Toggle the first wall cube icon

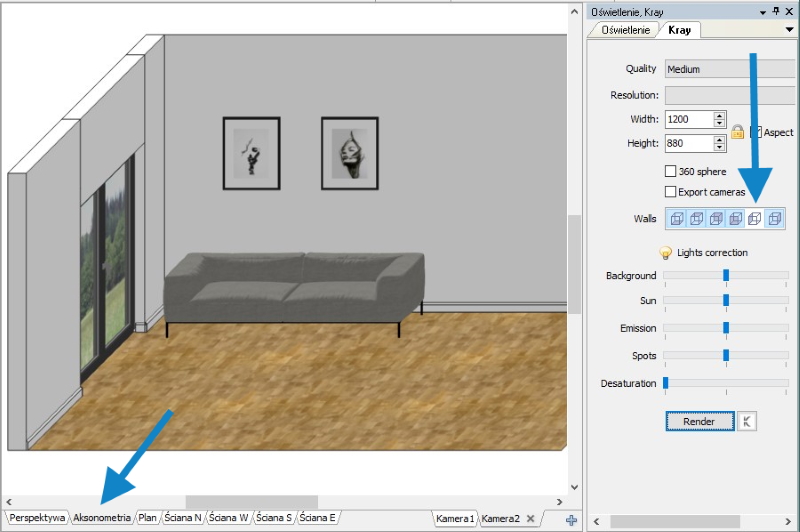pos(677,219)
